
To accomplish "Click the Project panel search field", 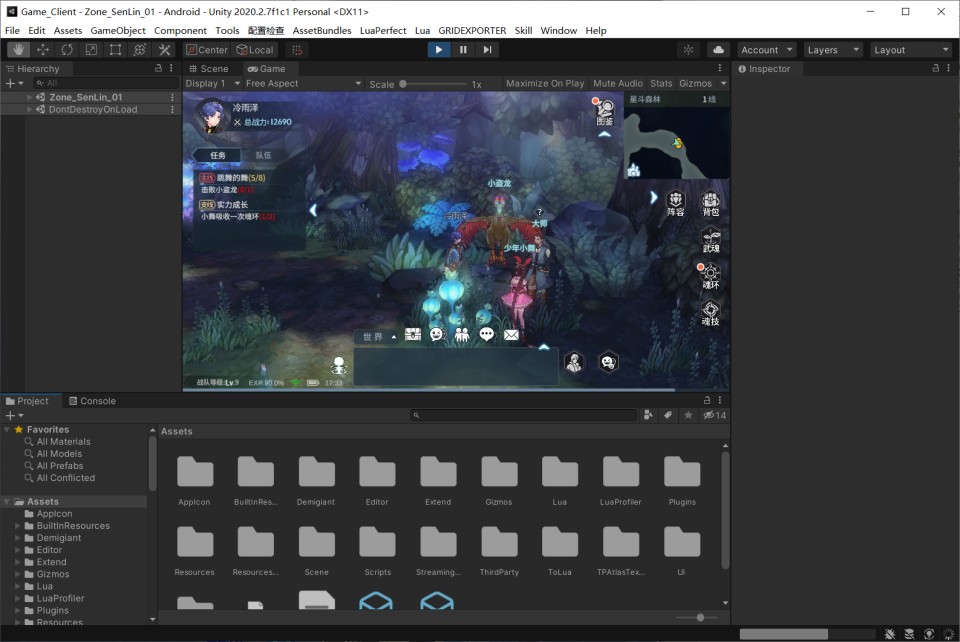I will 525,415.
